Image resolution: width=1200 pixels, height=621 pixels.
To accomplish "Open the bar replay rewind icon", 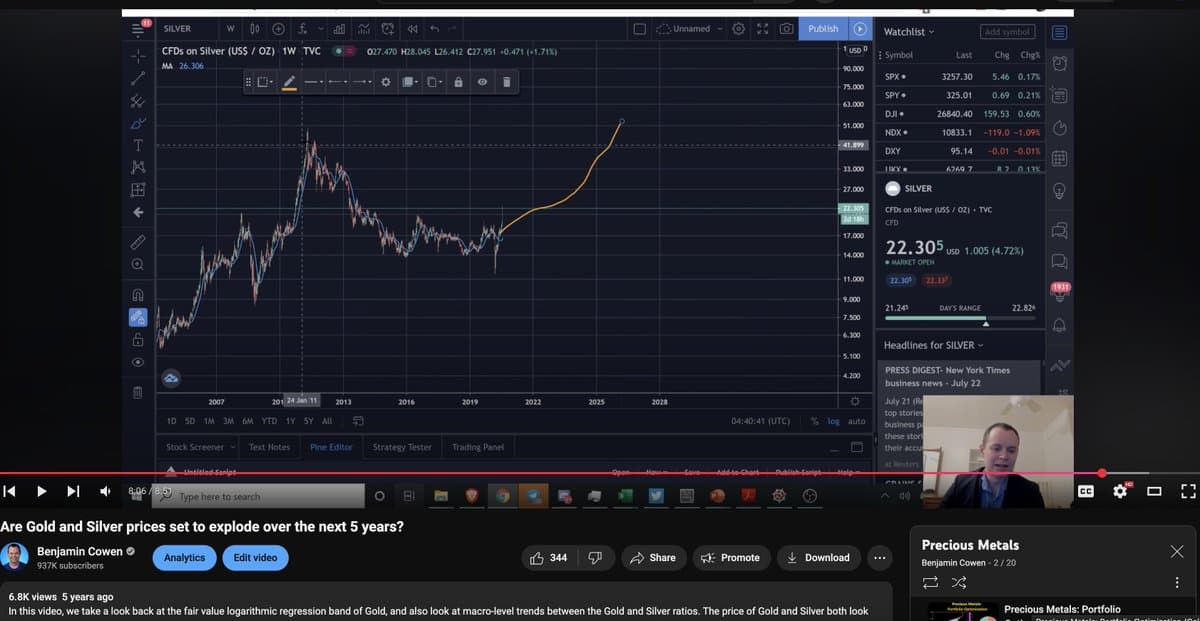I will tap(414, 28).
